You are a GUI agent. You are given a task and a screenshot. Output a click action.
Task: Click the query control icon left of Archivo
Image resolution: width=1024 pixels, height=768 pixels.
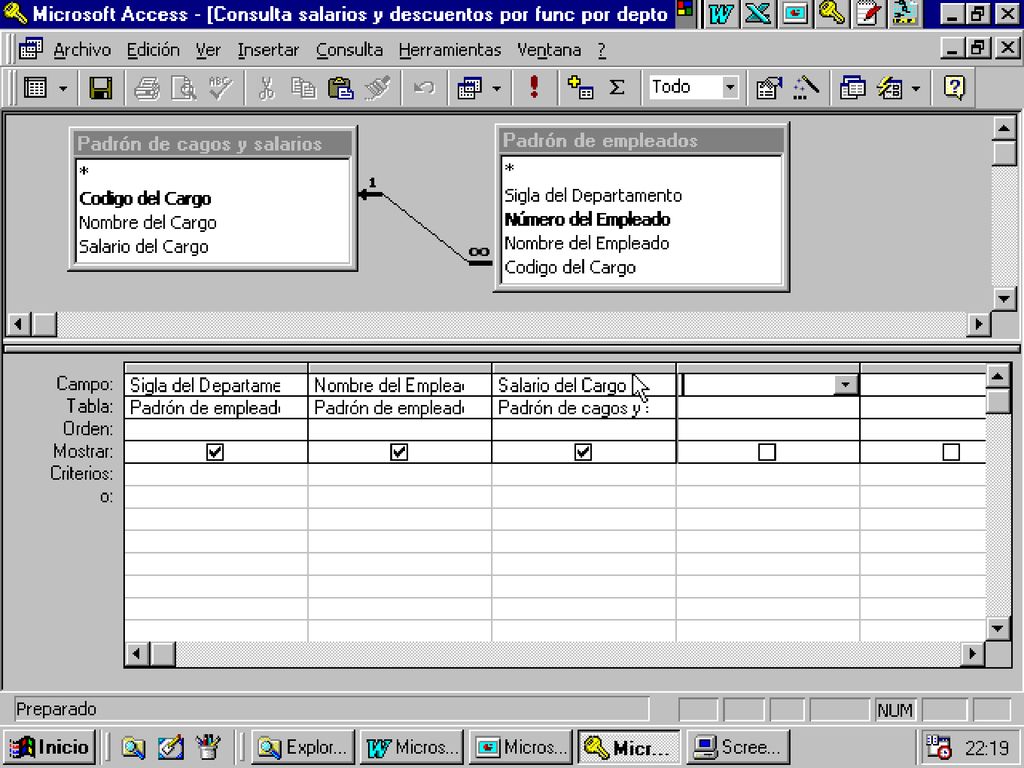(30, 50)
